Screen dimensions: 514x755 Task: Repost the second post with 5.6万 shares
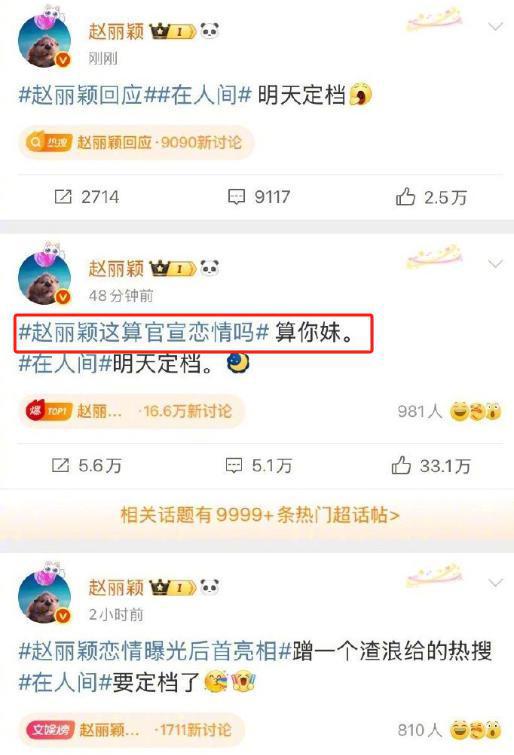click(87, 465)
